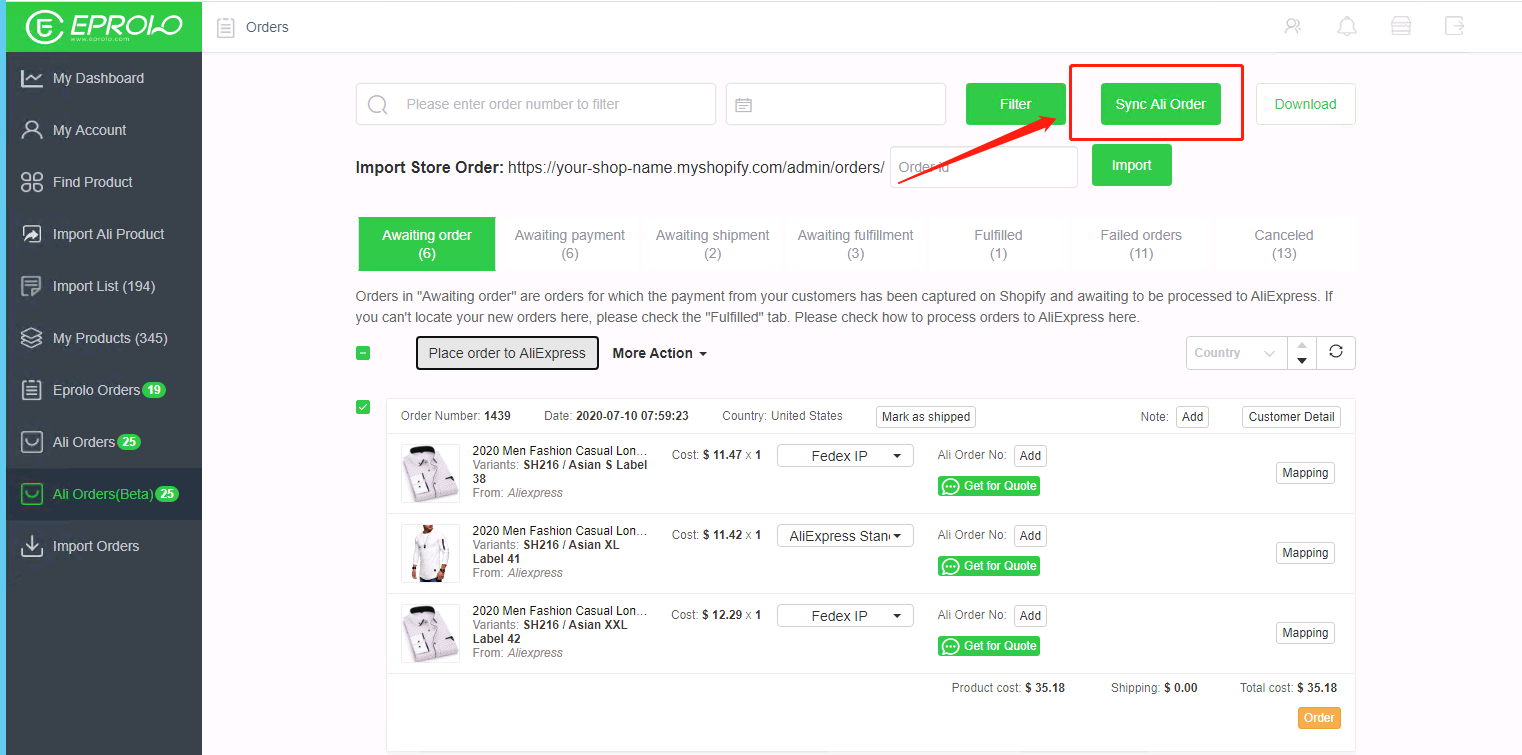Viewport: 1522px width, 755px height.
Task: Focus the Order id import field
Action: [984, 167]
